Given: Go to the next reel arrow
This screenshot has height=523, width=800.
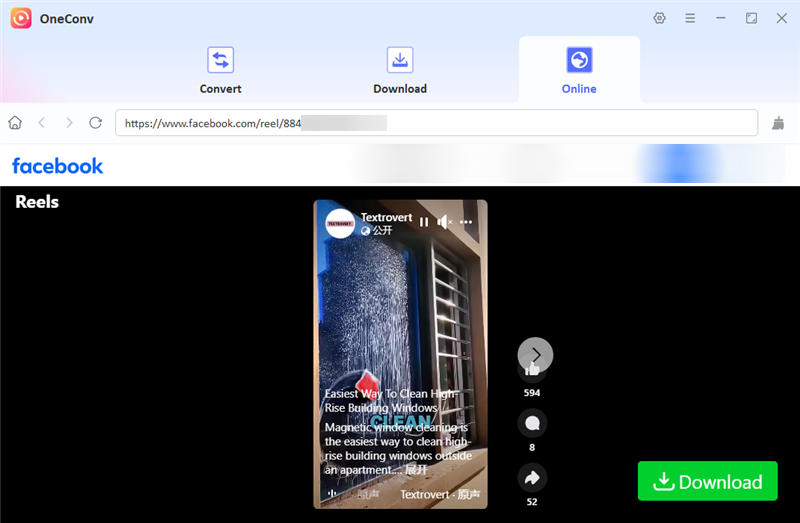Looking at the screenshot, I should 535,354.
